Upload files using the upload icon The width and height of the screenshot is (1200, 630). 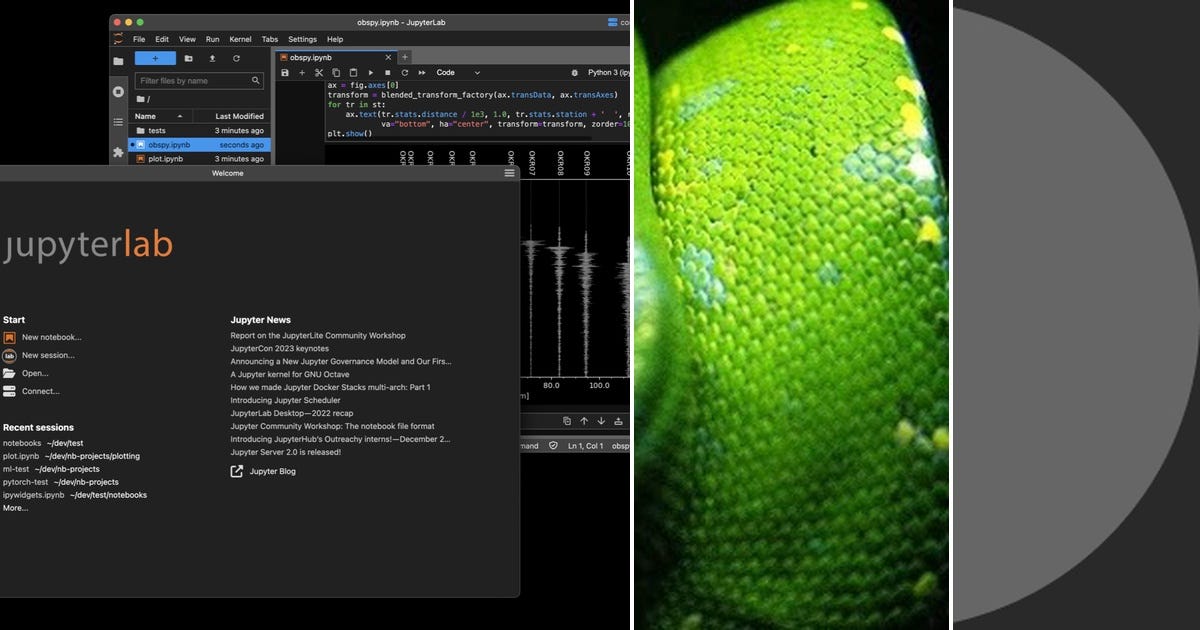pos(212,58)
